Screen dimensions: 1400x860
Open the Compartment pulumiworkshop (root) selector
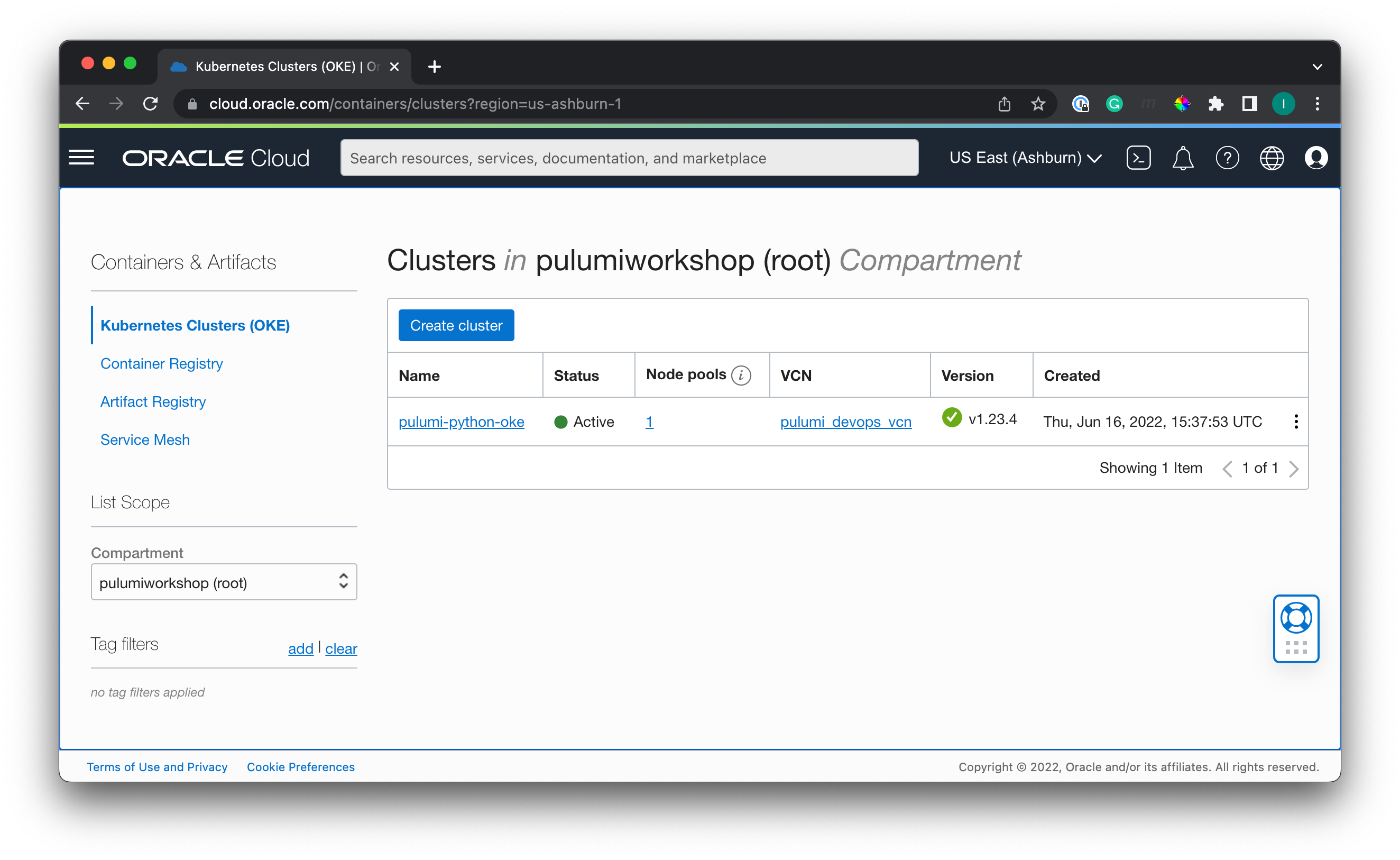click(x=224, y=582)
